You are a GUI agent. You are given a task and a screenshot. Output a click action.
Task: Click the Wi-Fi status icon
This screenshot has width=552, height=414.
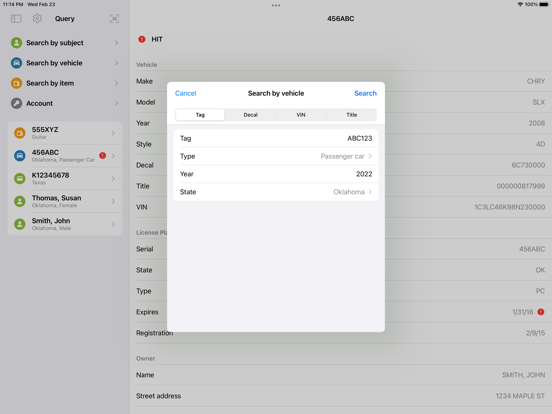pos(520,4)
